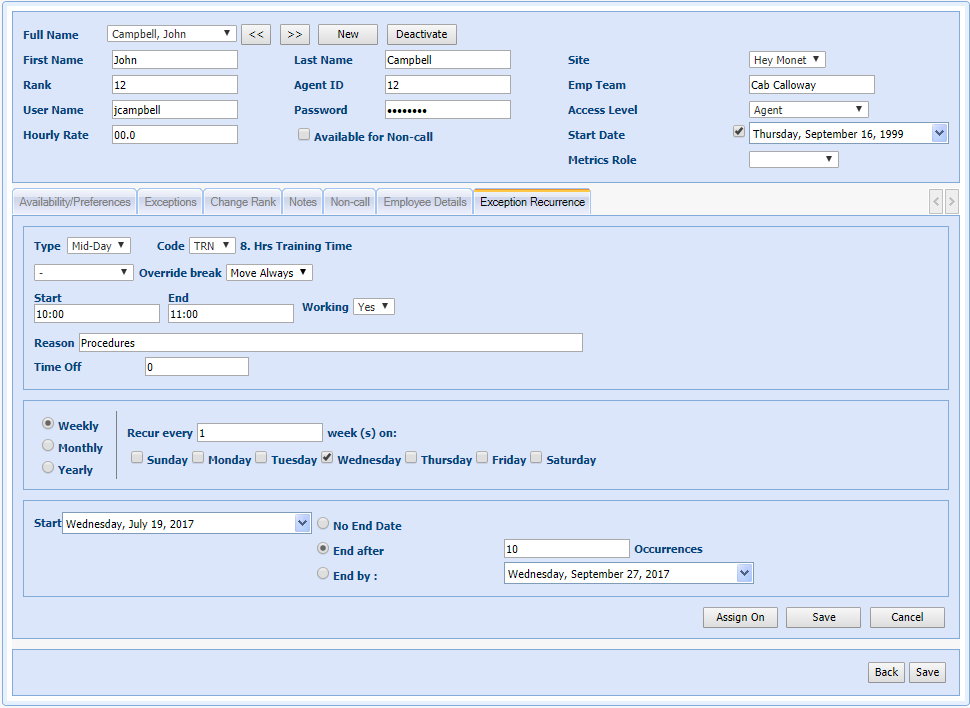Open the Override break dropdown
970x708 pixels.
(270, 272)
